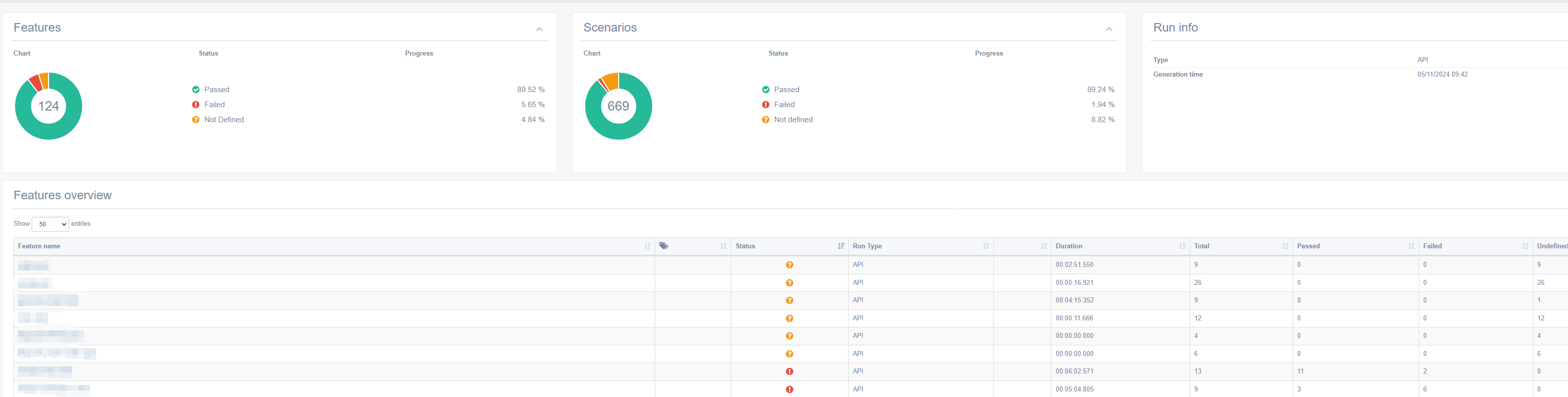Viewport: 1568px width, 397px height.
Task: Click undefined status icon in the 00:02:51.550 row
Action: [790, 265]
